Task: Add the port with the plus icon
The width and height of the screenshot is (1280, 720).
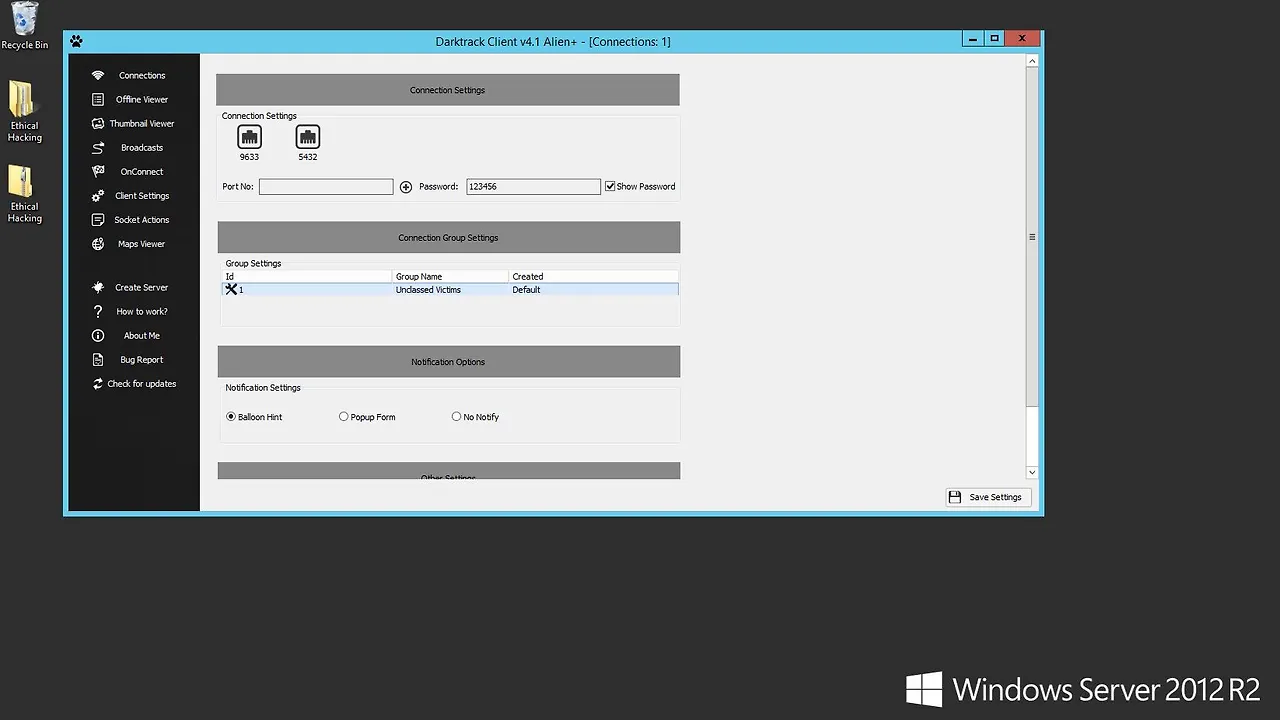Action: point(406,187)
